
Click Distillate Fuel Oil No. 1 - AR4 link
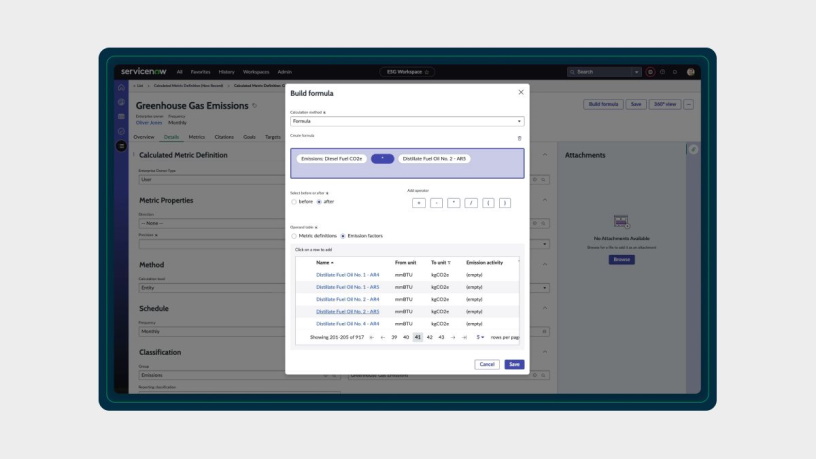(x=347, y=273)
